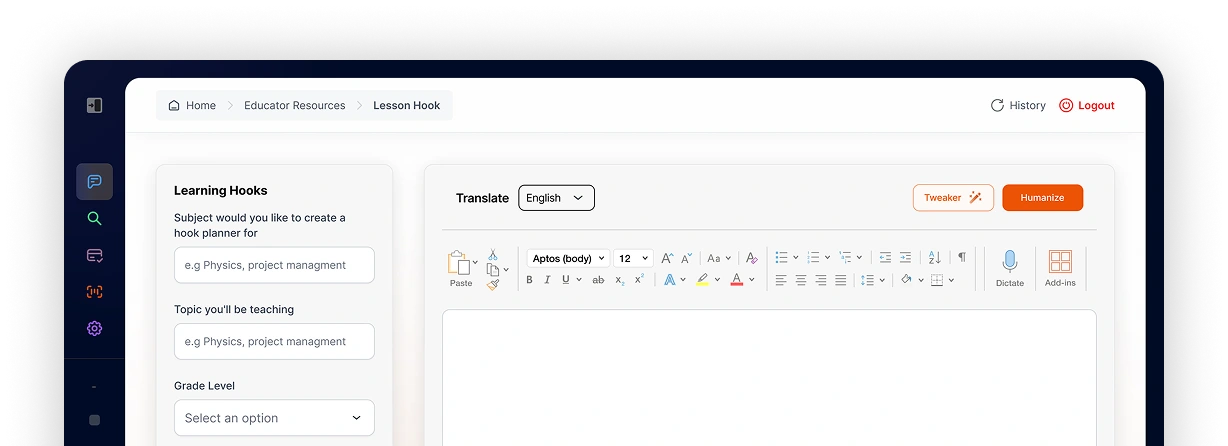The image size is (1228, 446).
Task: Center align text
Action: pos(801,280)
